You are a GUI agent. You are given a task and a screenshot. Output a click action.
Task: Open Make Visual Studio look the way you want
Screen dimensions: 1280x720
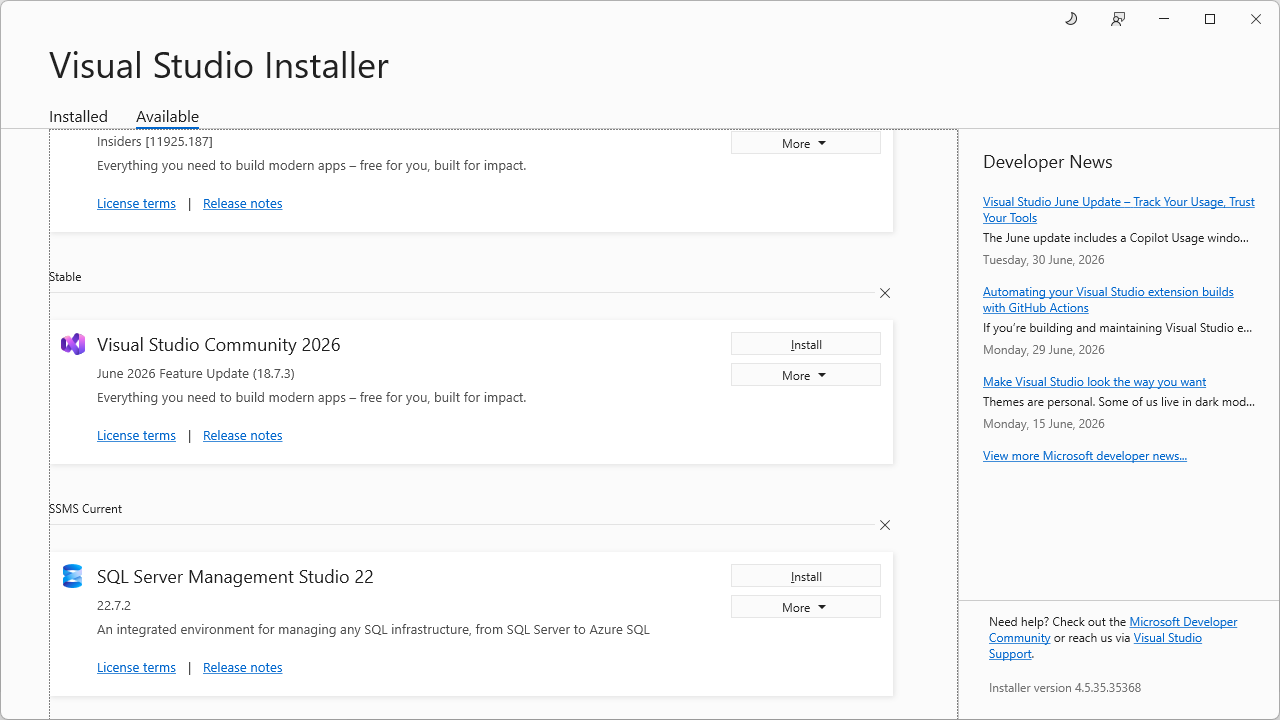[1094, 381]
